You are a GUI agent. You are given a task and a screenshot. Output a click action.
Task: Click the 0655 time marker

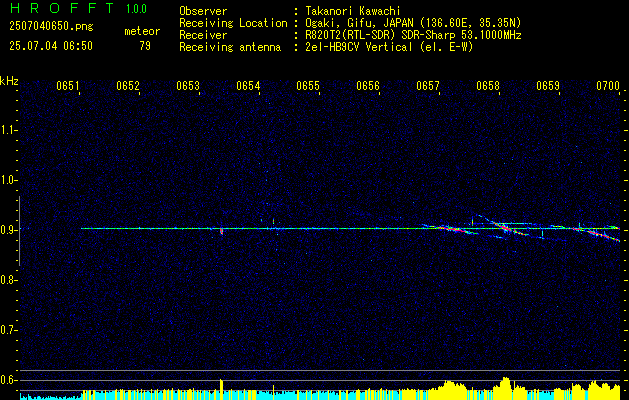(308, 86)
